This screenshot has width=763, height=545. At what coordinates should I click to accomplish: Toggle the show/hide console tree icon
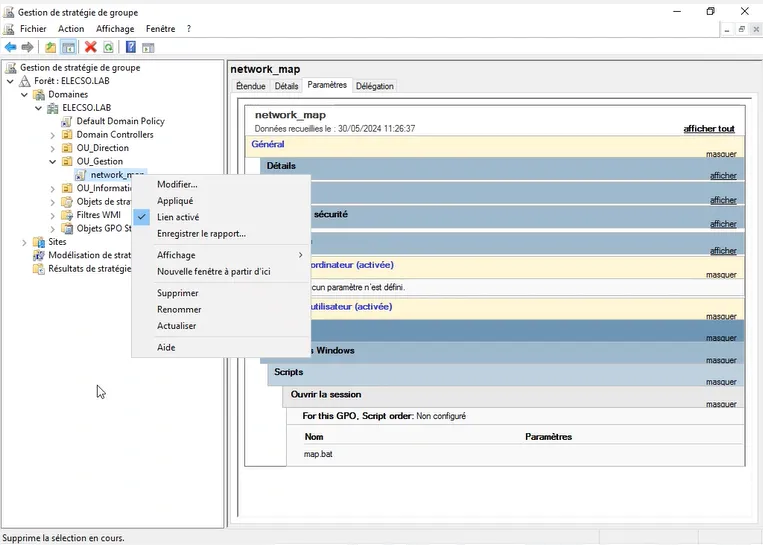(68, 47)
